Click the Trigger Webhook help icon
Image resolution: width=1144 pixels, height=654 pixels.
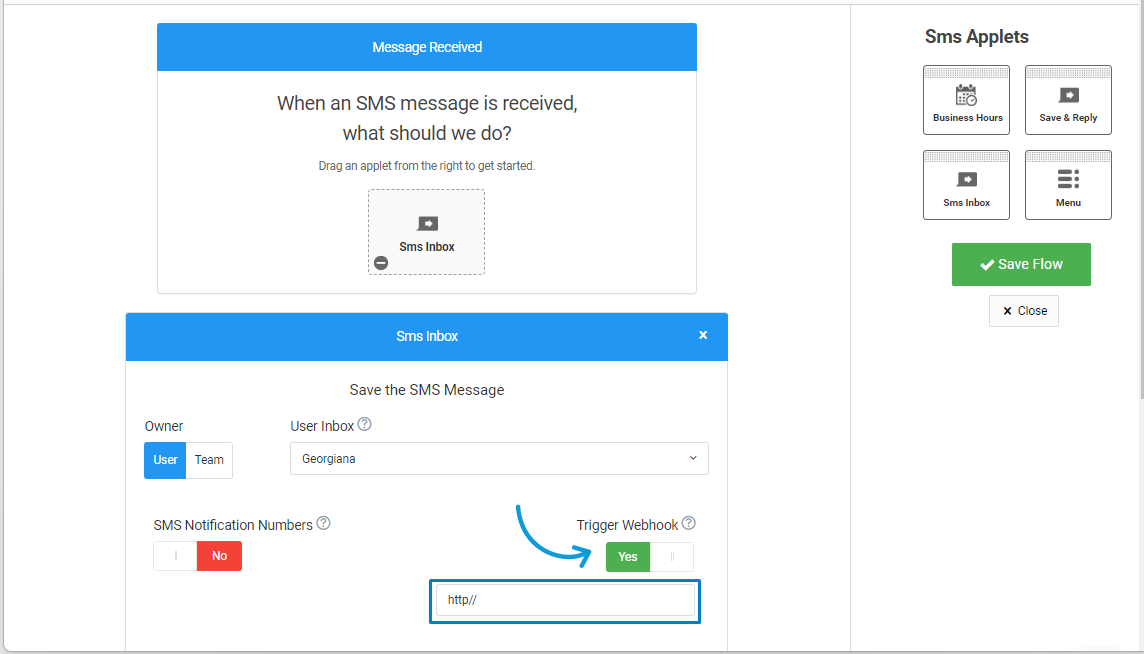pyautogui.click(x=688, y=524)
